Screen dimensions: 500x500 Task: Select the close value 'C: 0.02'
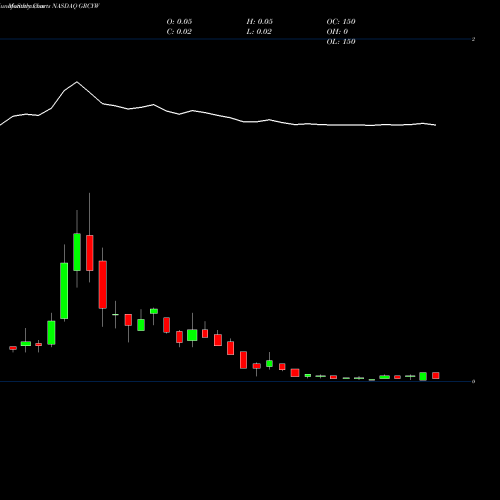click(x=179, y=31)
